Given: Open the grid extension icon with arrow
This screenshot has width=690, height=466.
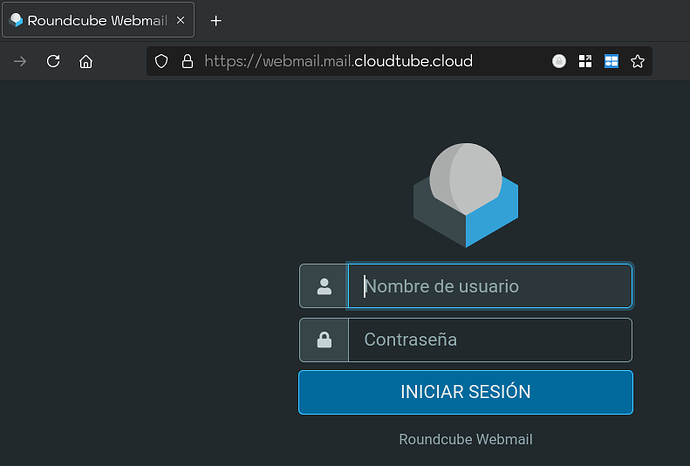Looking at the screenshot, I should (585, 61).
